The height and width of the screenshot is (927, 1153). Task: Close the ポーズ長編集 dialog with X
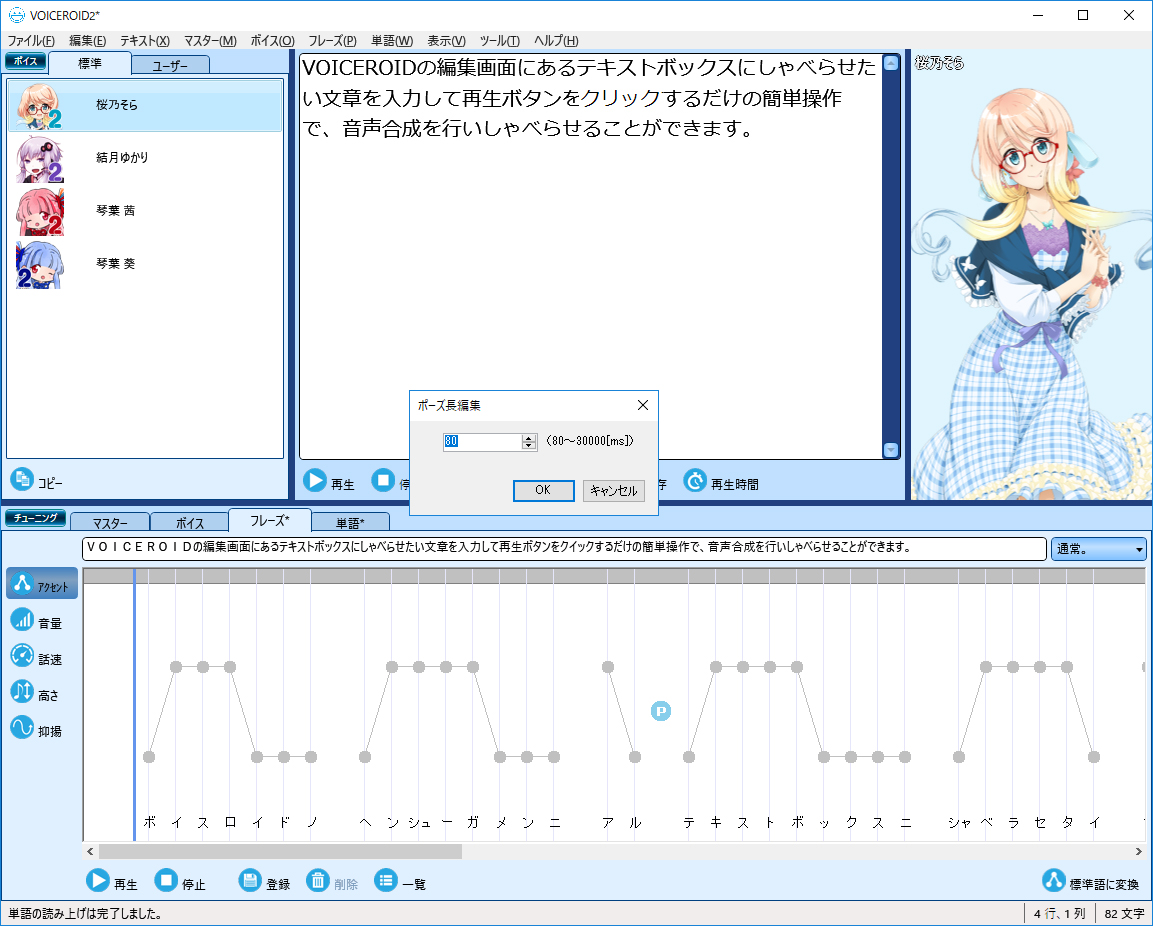(x=643, y=405)
